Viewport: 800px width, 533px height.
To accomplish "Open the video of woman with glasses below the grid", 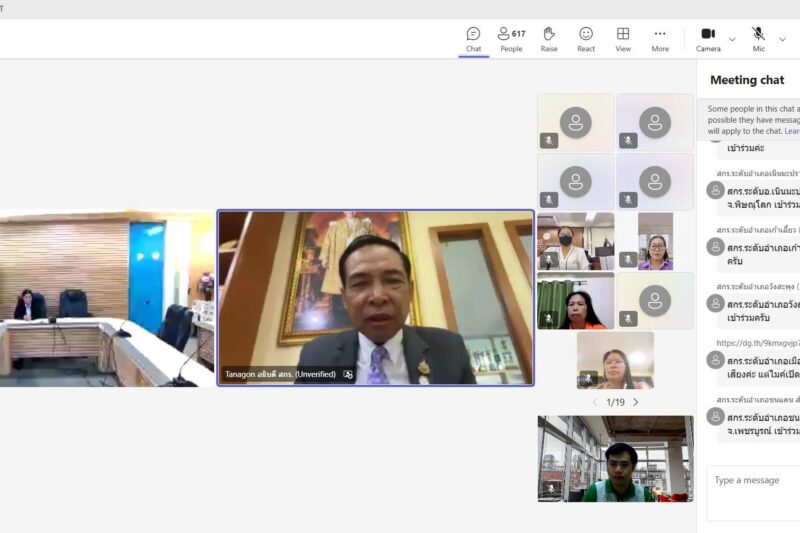I will click(615, 360).
